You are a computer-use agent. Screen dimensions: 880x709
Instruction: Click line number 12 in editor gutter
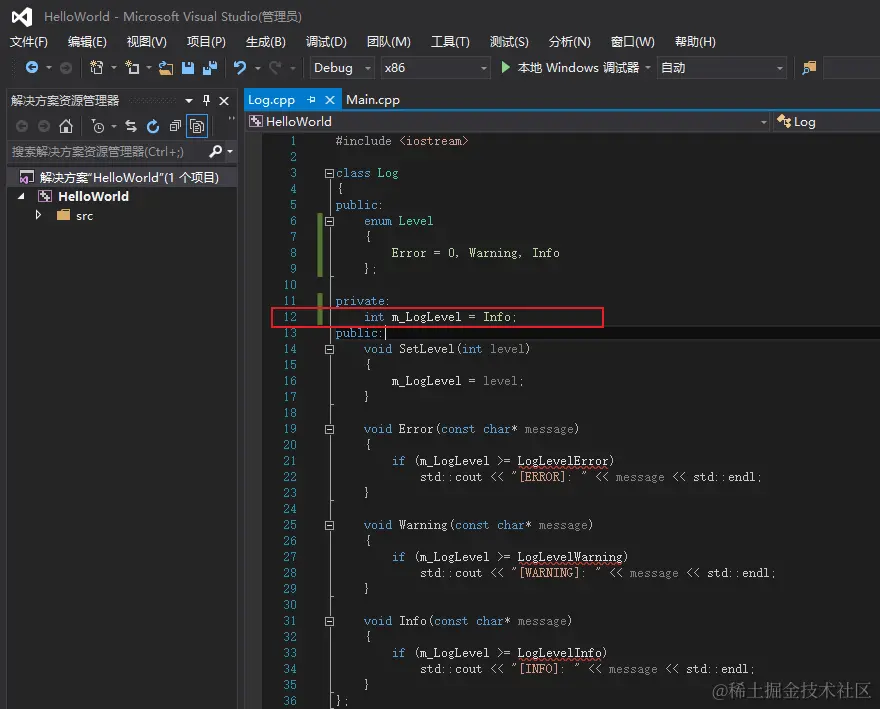[x=290, y=317]
